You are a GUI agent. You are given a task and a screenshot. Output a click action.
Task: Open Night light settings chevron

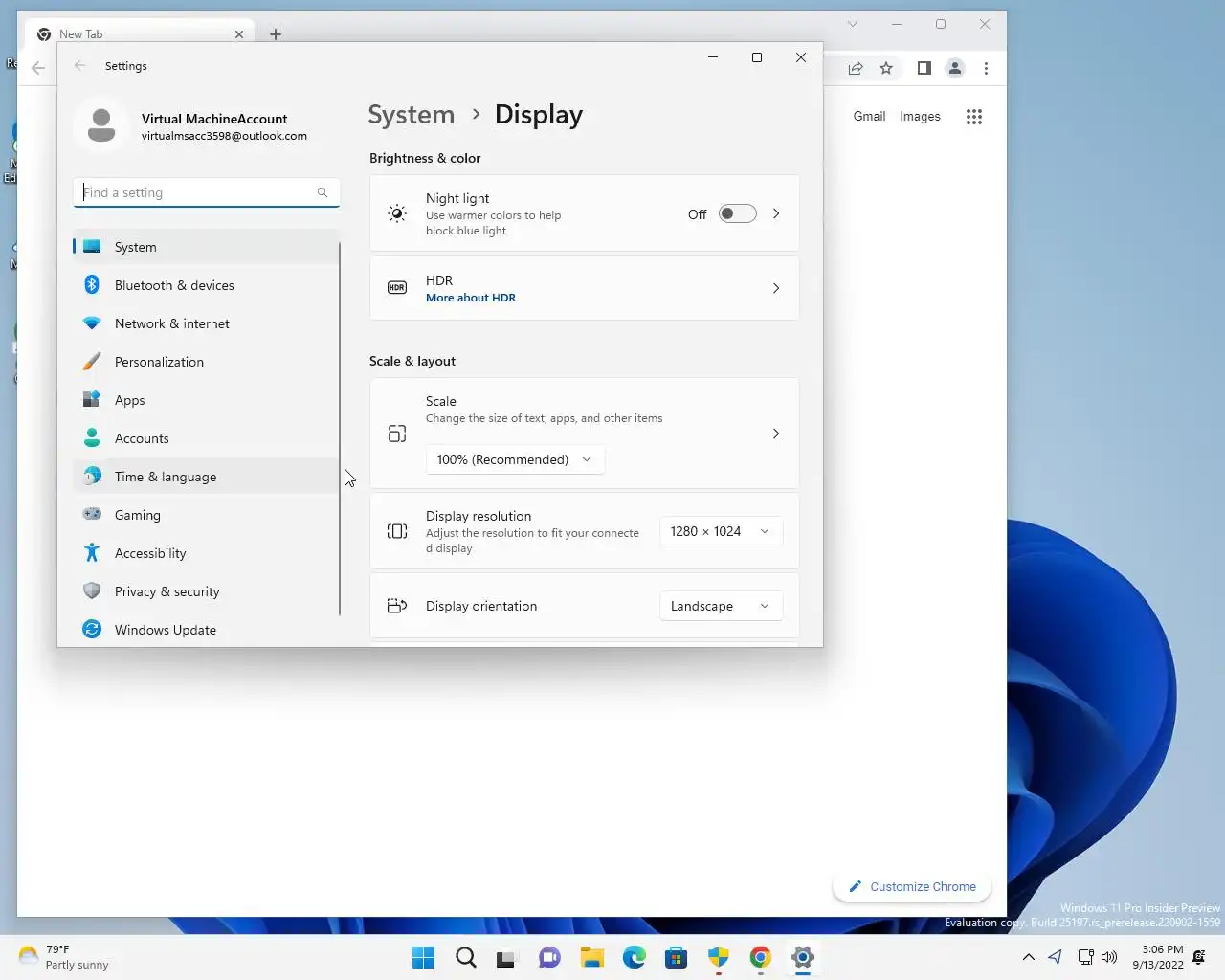tap(776, 214)
